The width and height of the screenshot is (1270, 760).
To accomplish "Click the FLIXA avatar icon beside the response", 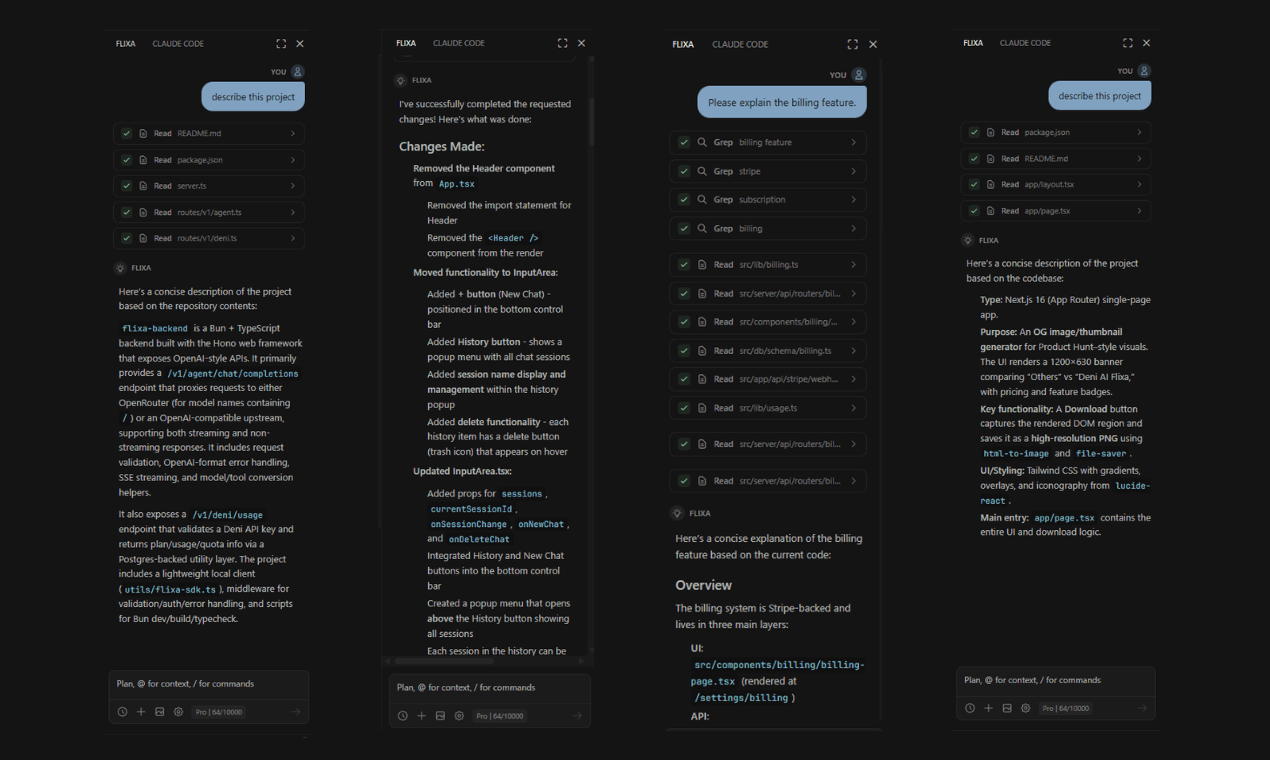I will coord(118,267).
